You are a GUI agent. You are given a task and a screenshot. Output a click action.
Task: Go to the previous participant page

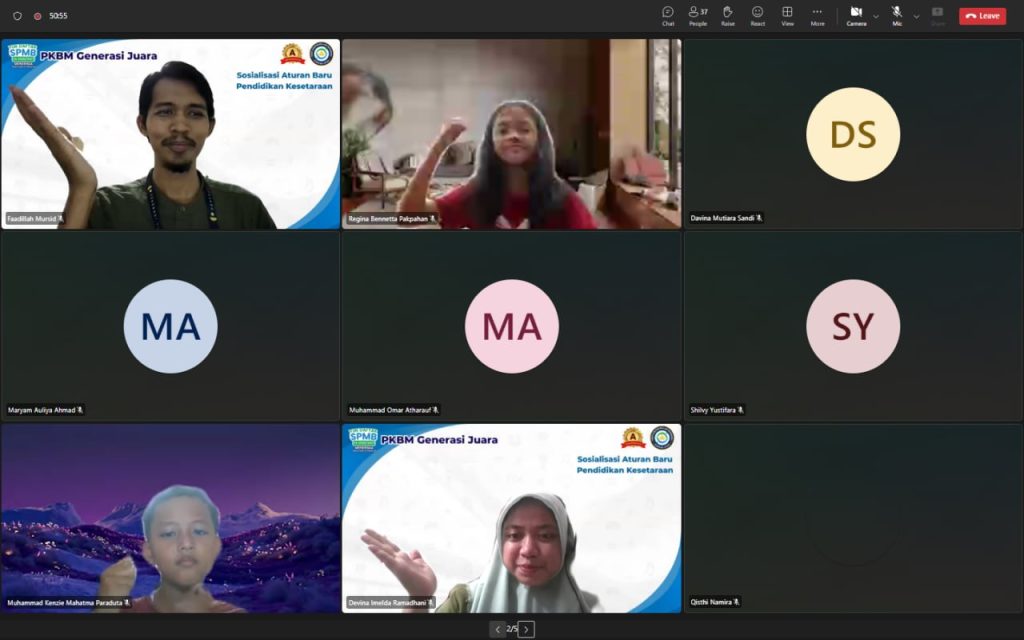pos(497,629)
